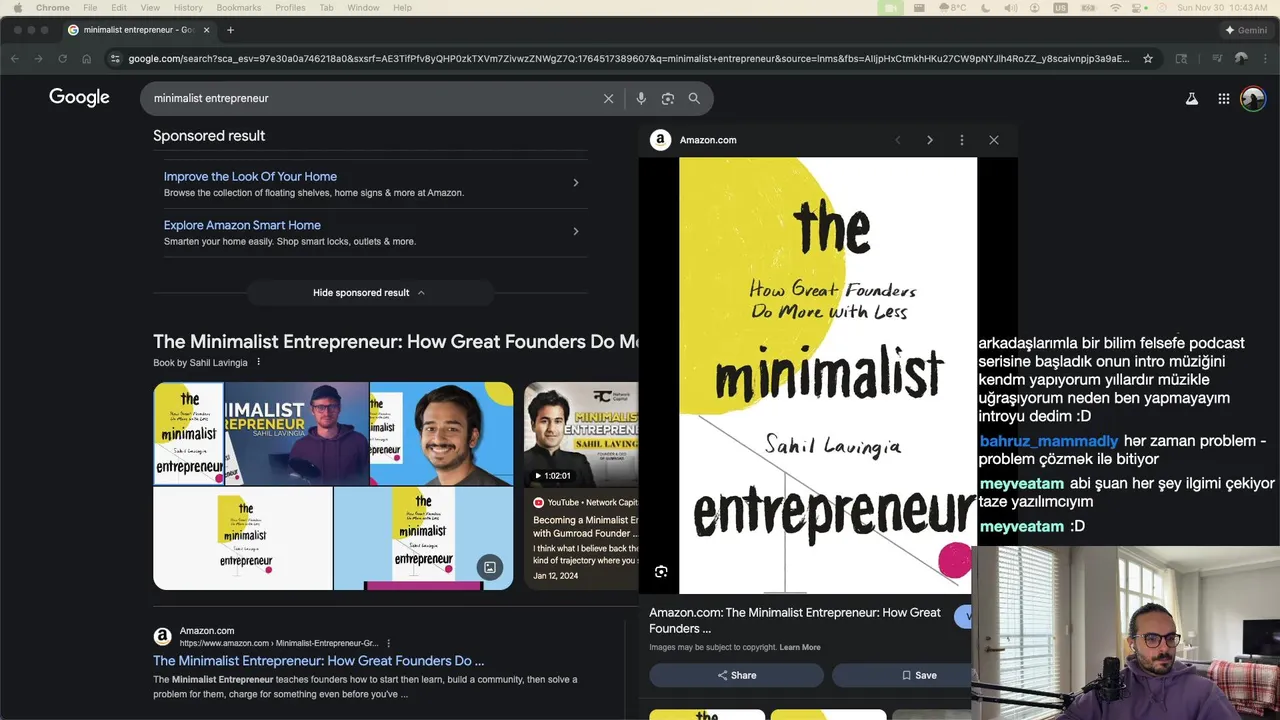Viewport: 1280px width, 720px height.
Task: Open the image preview three-dot menu
Action: pos(961,140)
